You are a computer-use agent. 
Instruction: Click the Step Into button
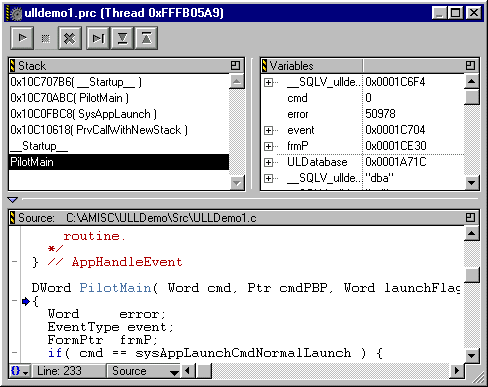click(122, 38)
